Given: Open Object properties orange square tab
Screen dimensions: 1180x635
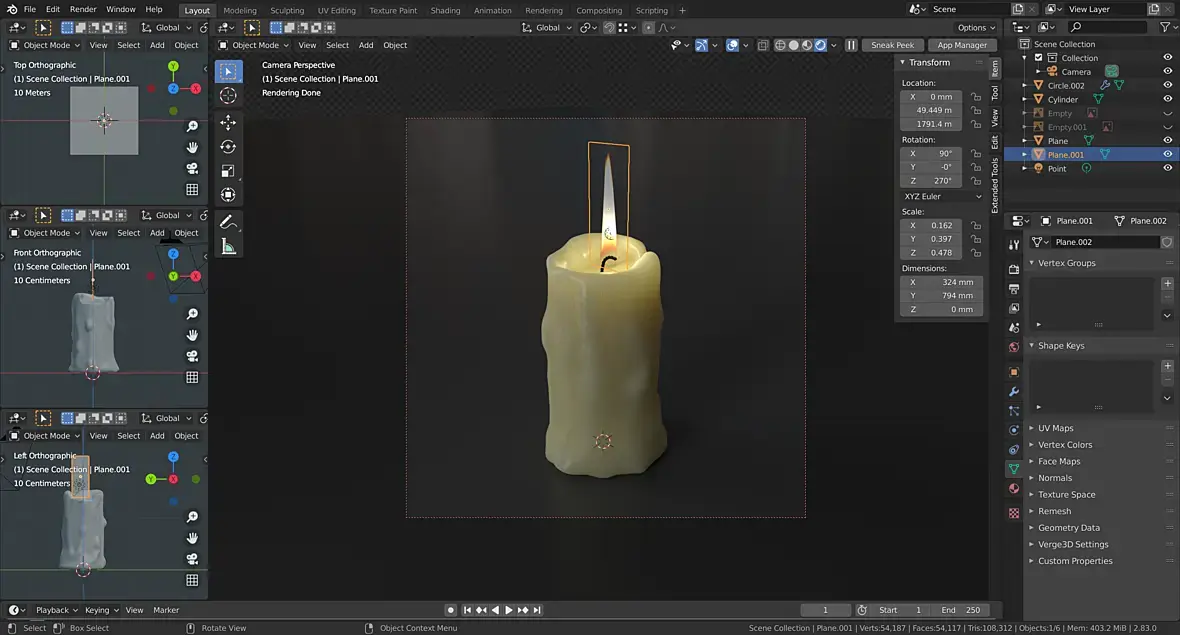Looking at the screenshot, I should (x=1014, y=372).
